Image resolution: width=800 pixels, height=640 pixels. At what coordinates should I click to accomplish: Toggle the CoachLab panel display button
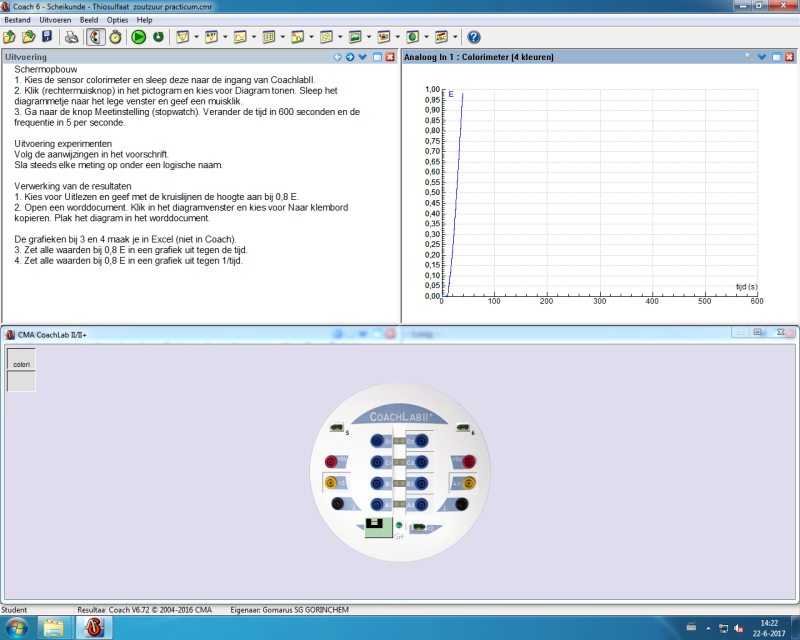click(x=95, y=37)
